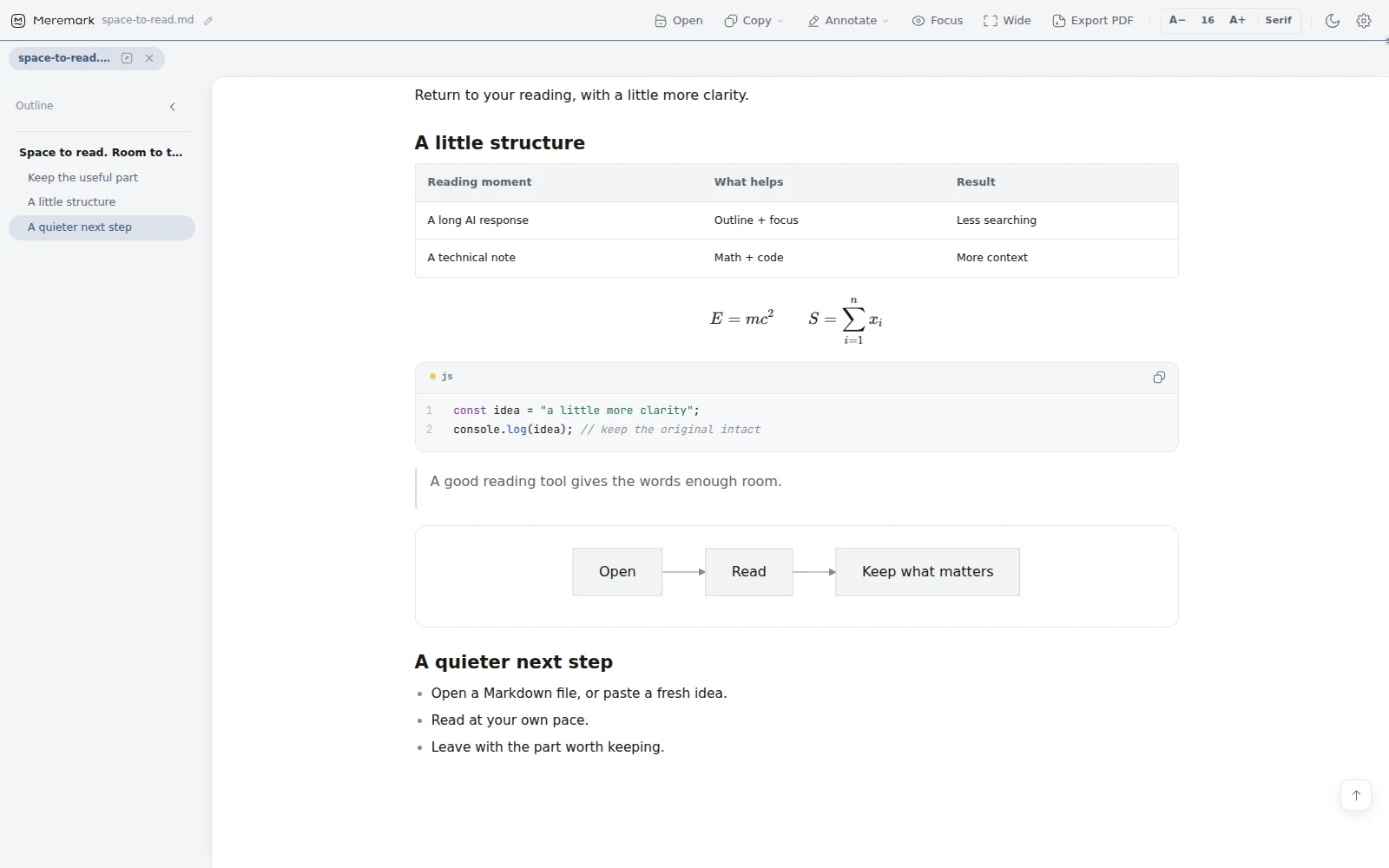Jump to 'Space to read. Room to t...' outline heading
Image resolution: width=1389 pixels, height=868 pixels.
point(102,152)
